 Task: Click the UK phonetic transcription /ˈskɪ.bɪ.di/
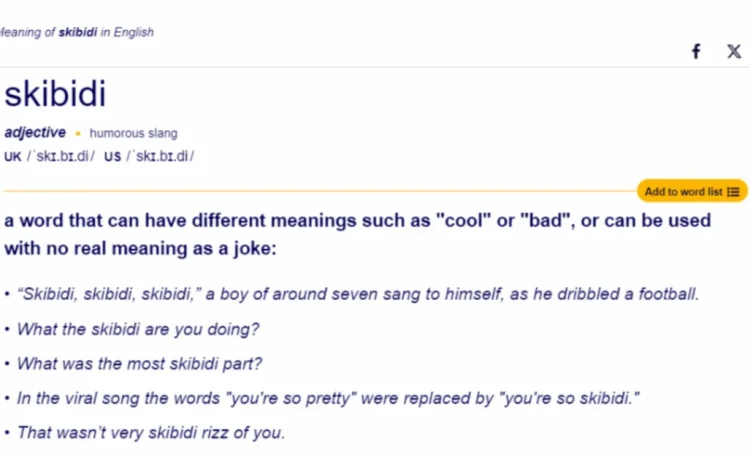pyautogui.click(x=61, y=156)
